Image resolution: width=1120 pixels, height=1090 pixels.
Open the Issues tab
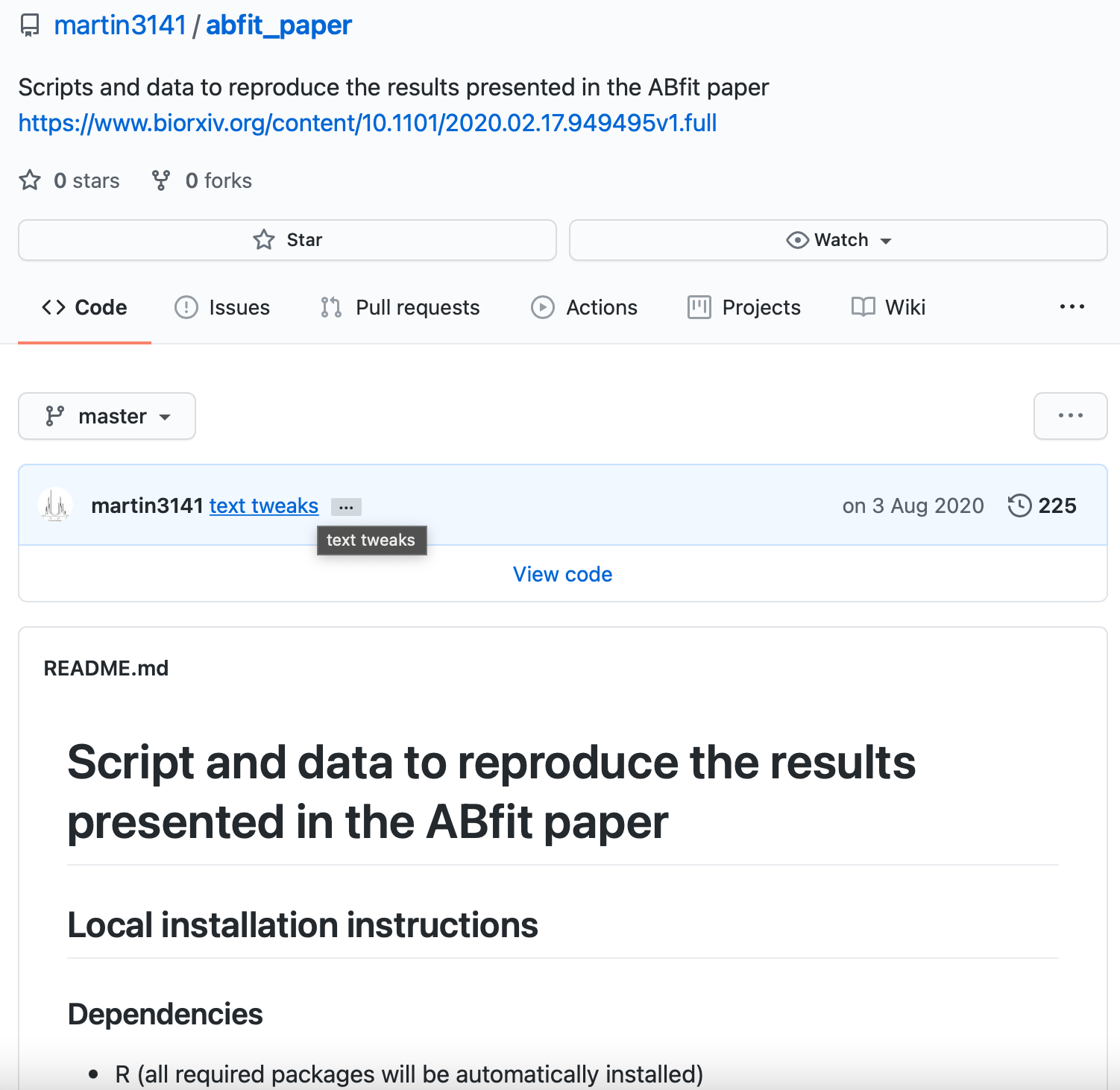click(x=222, y=307)
